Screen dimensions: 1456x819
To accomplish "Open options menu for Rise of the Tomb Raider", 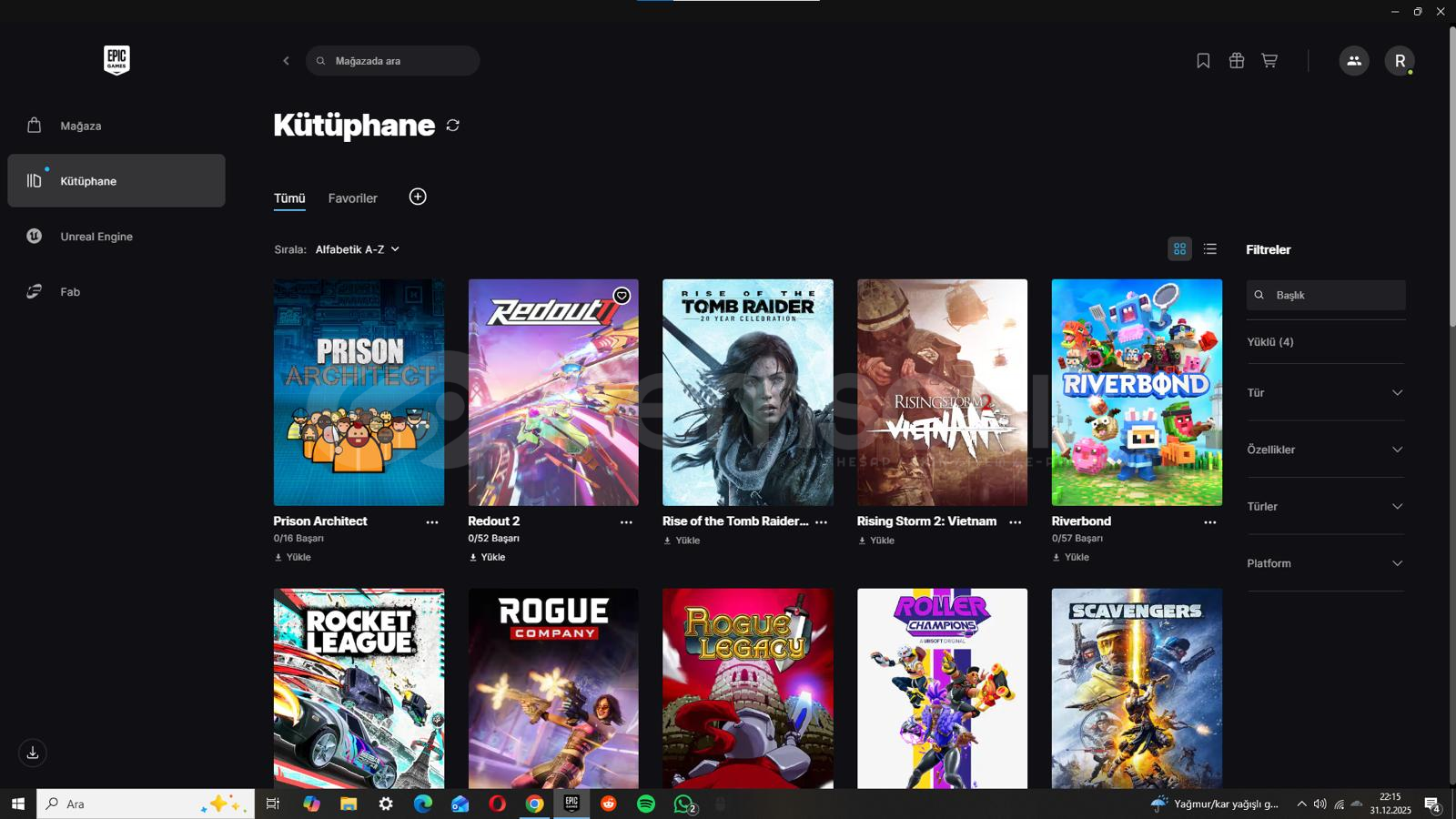I will coord(821,522).
